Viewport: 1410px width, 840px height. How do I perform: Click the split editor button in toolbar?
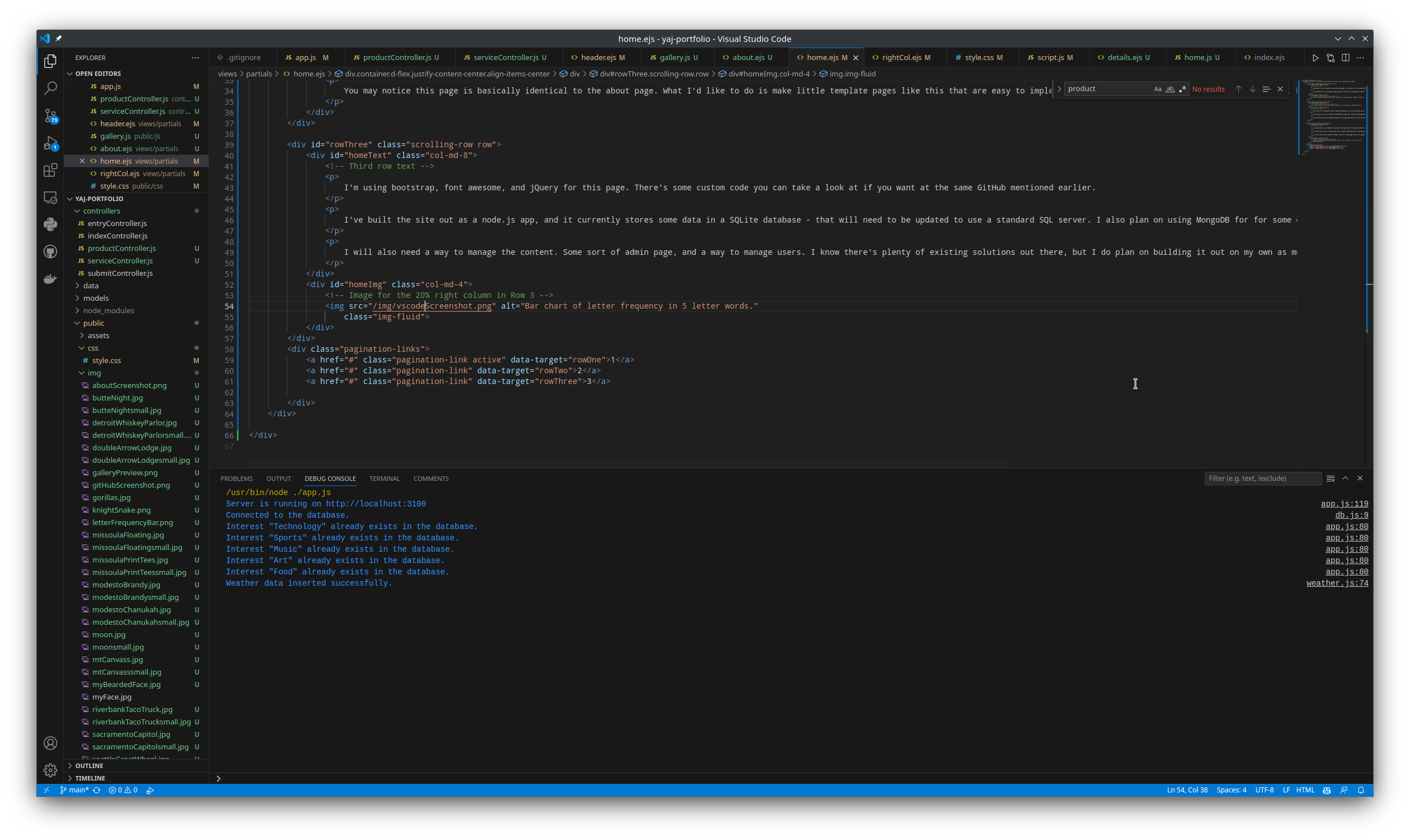[x=1345, y=57]
